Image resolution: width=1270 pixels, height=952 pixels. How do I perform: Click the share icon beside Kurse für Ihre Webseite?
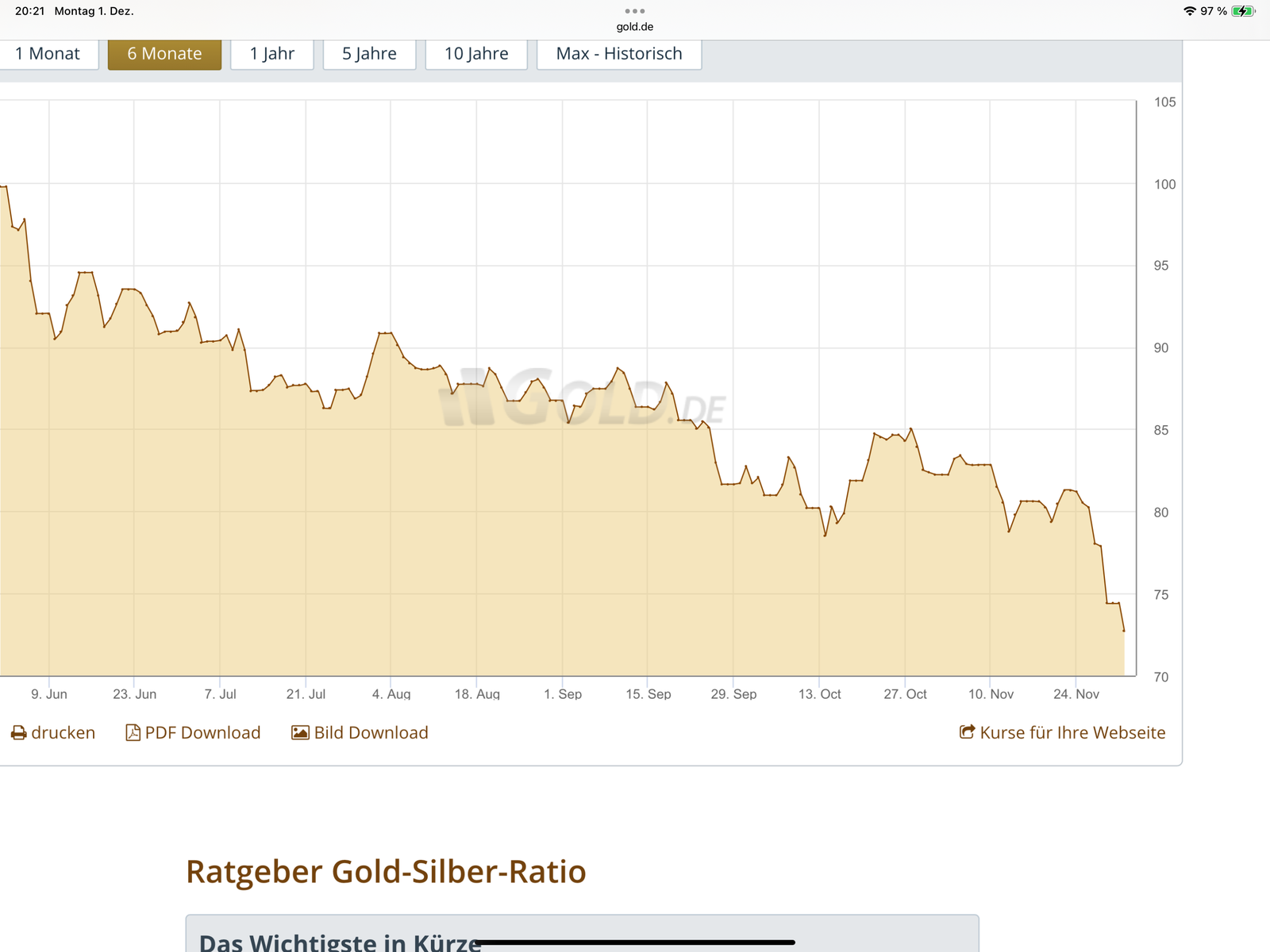(x=967, y=732)
